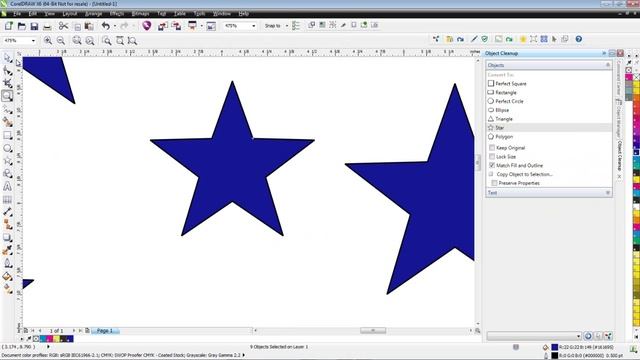
Task: Enable the Keep Original checkbox
Action: (492, 148)
